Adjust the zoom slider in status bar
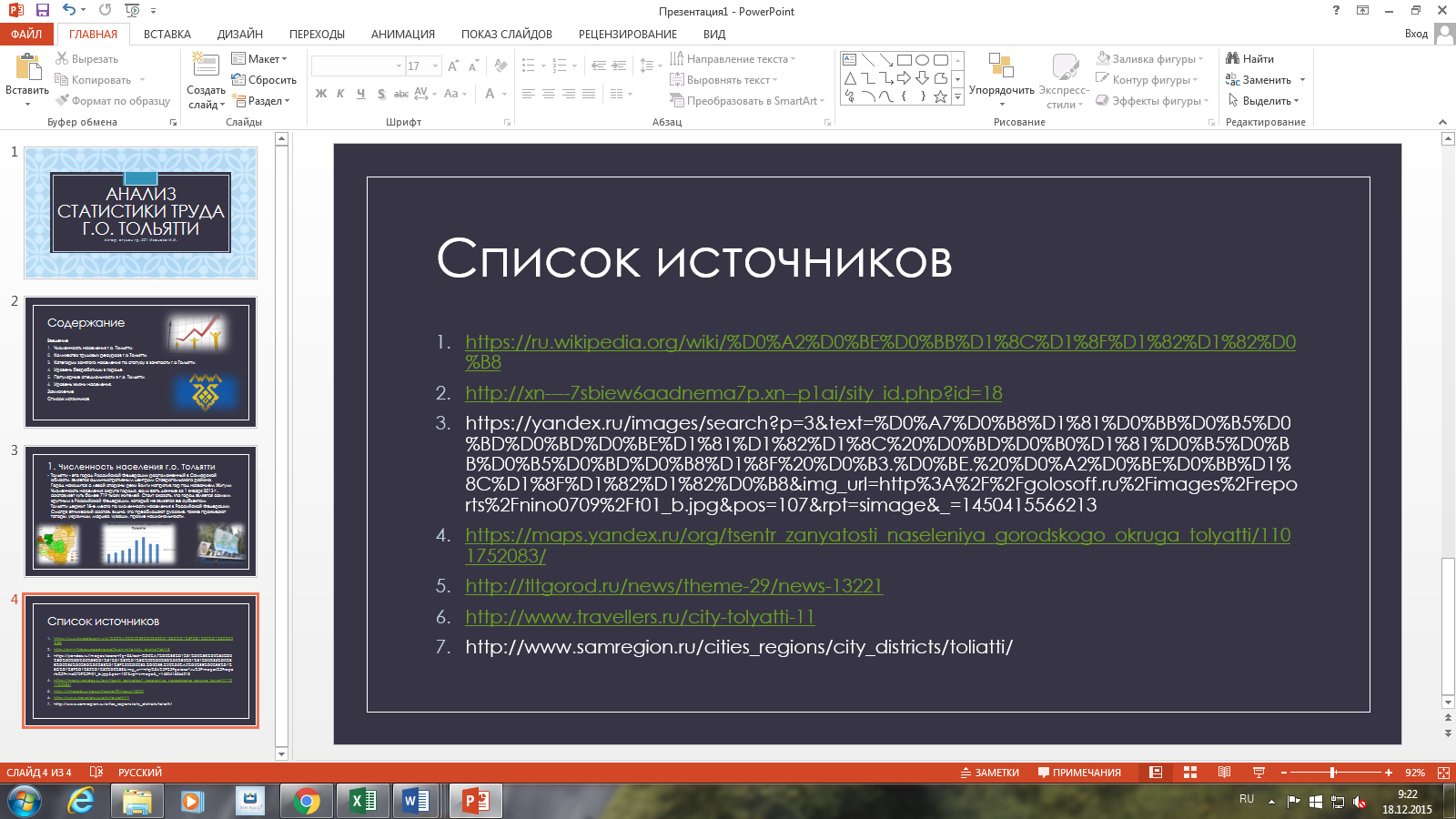 1332,773
